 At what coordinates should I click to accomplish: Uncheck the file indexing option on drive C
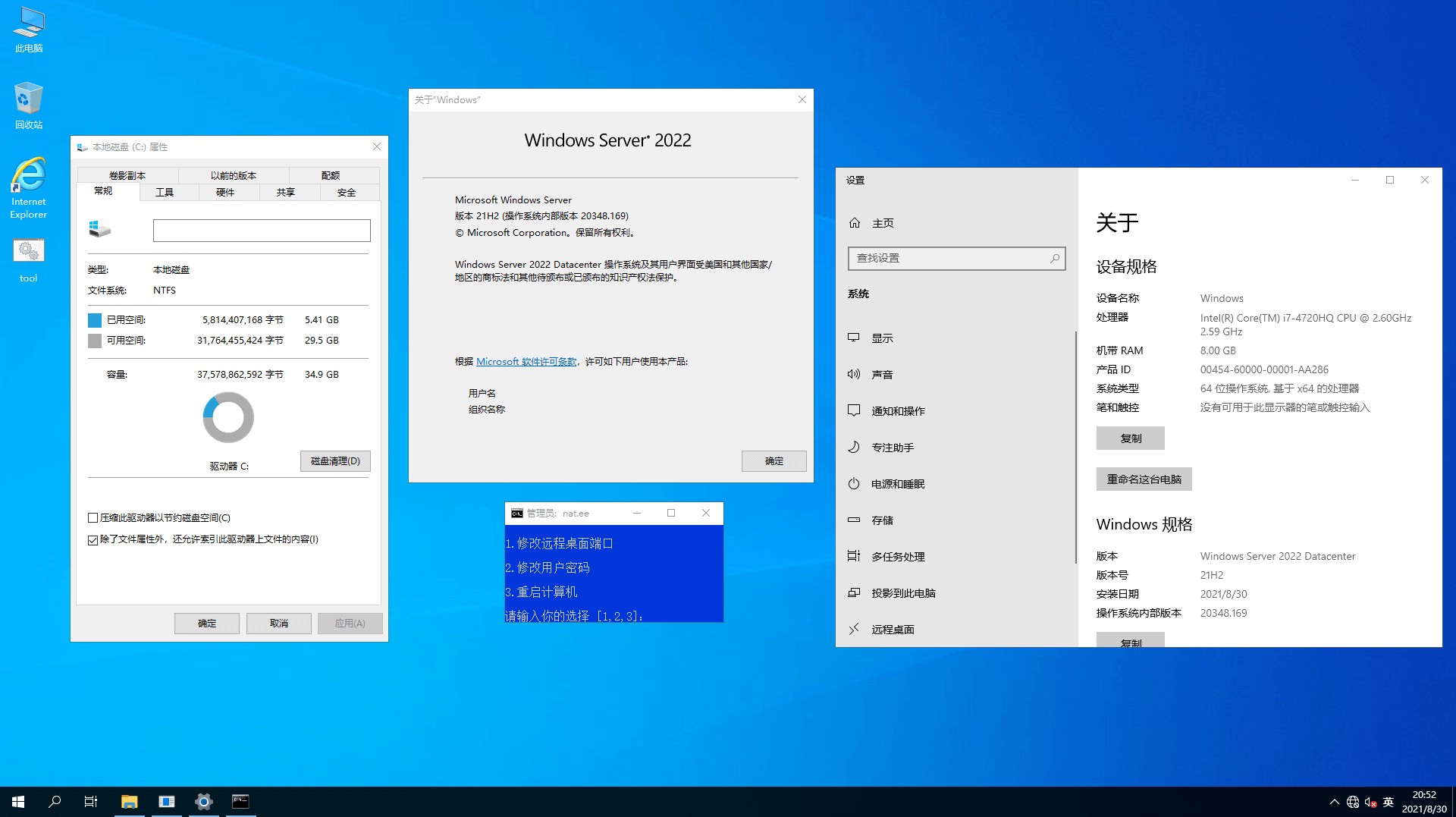pos(93,539)
